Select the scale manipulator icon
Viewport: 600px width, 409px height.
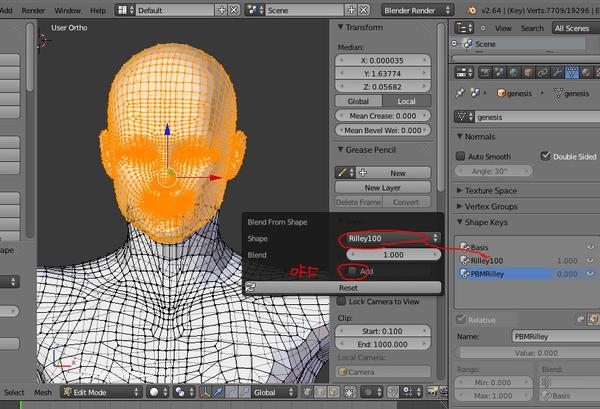245,392
